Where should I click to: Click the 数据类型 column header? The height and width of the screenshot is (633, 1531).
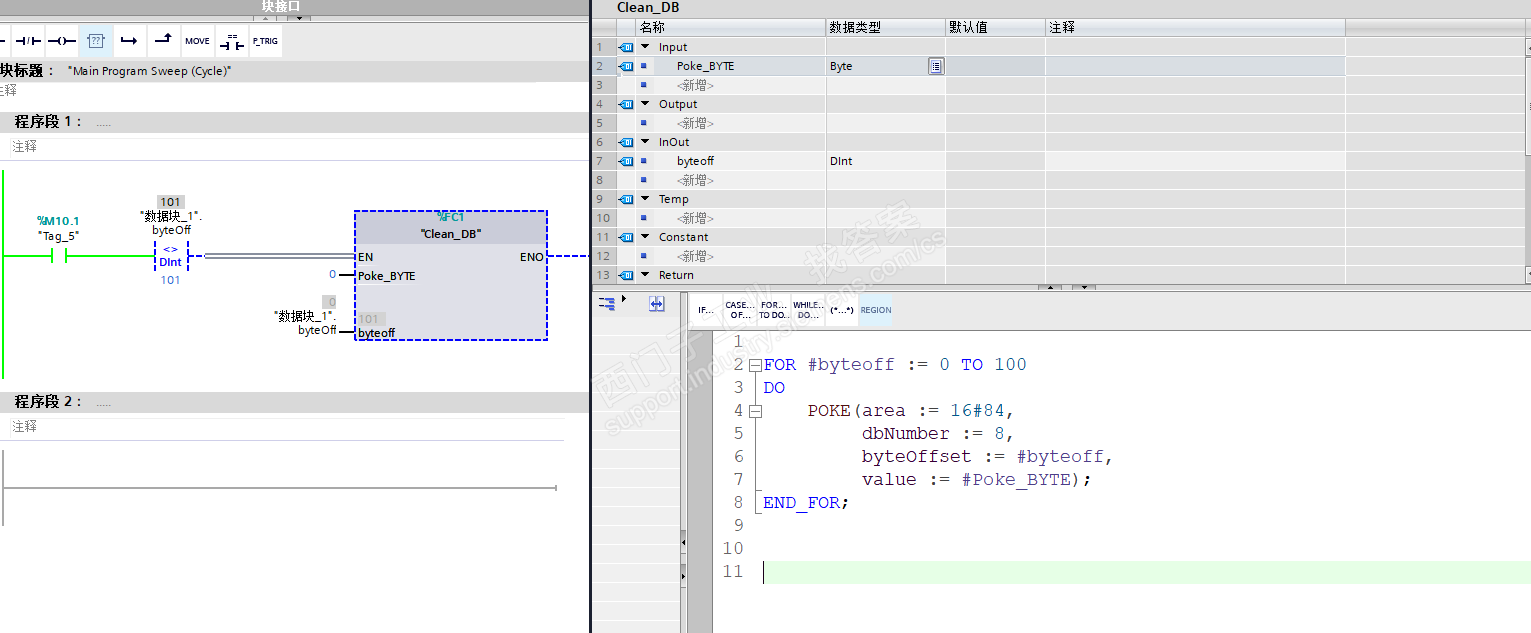pyautogui.click(x=885, y=28)
